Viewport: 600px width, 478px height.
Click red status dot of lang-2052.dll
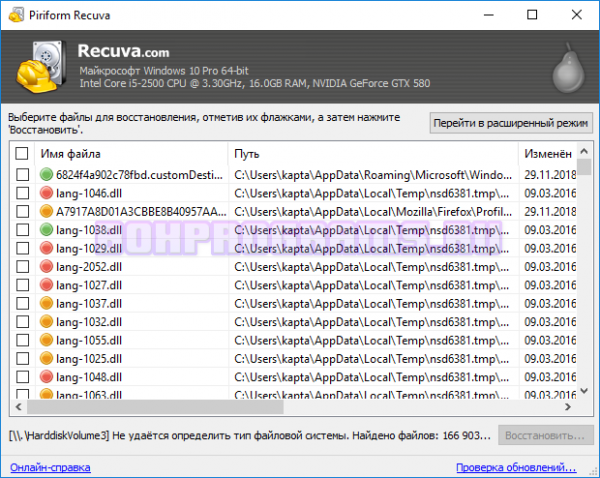[x=46, y=266]
